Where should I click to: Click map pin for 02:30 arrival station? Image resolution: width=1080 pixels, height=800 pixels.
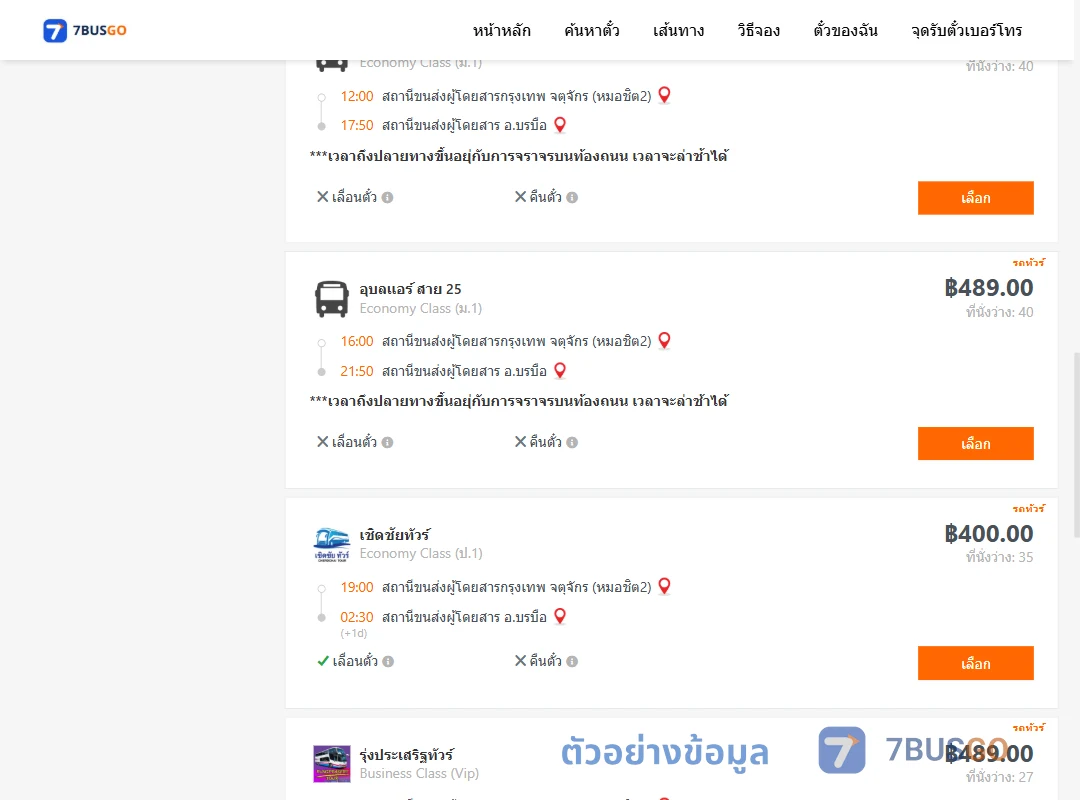[560, 616]
